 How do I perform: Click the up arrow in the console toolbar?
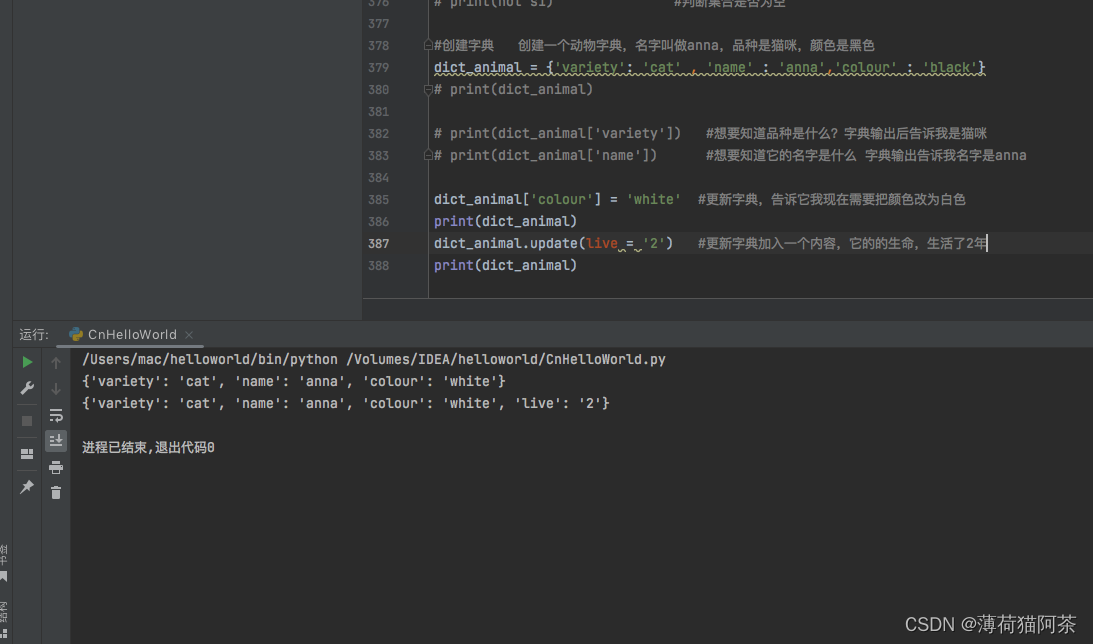(55, 361)
